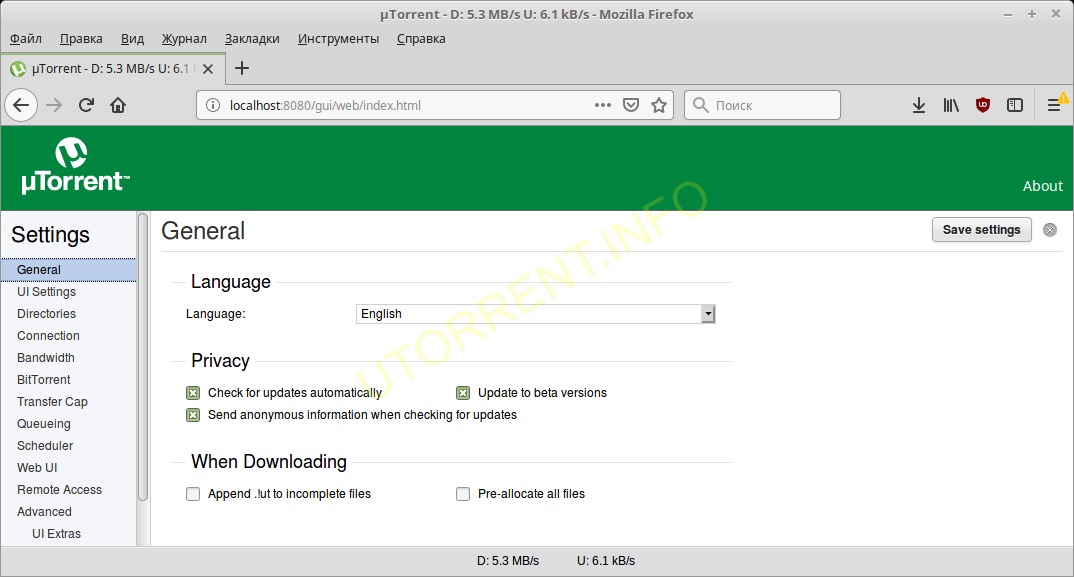Image resolution: width=1074 pixels, height=577 pixels.
Task: Click the settings sidebar scrollbar
Action: click(x=142, y=357)
